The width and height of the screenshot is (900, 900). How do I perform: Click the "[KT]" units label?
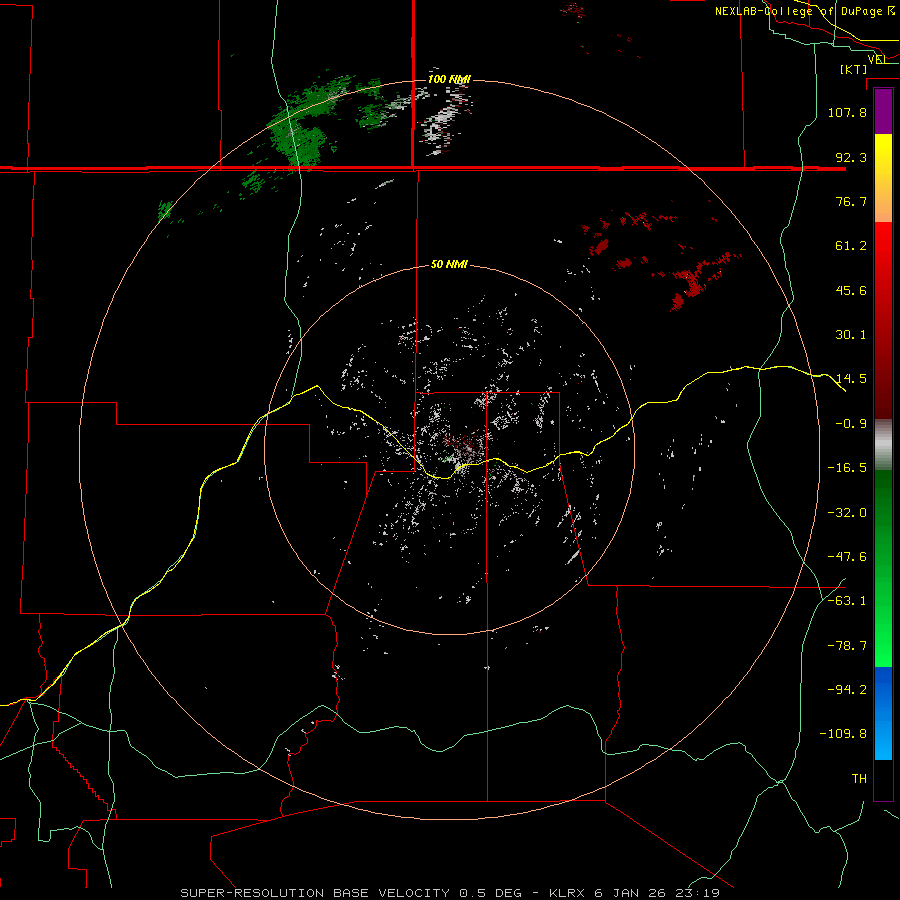point(853,69)
